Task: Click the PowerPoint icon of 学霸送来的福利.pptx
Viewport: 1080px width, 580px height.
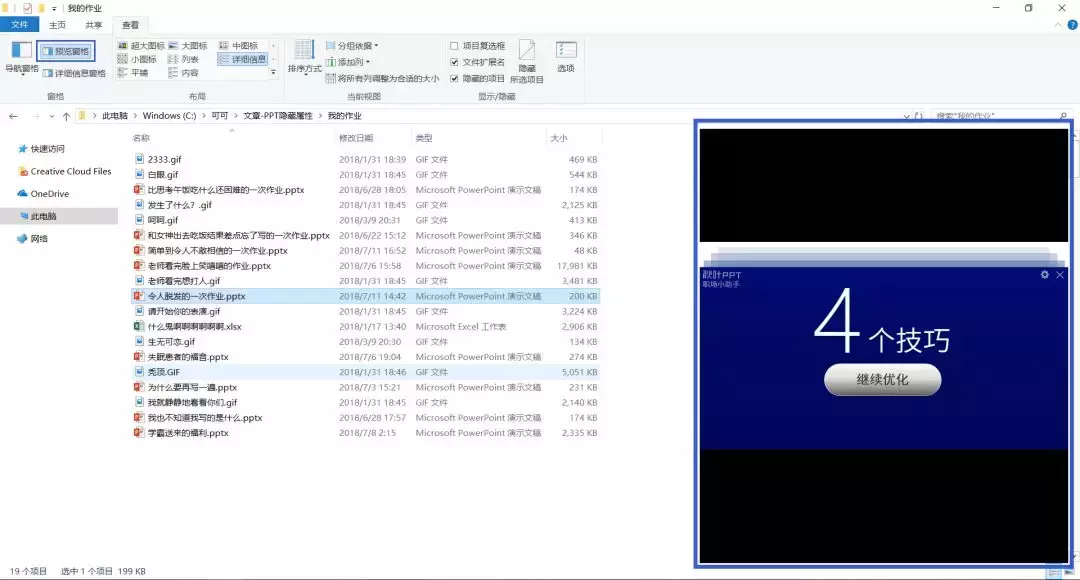Action: pyautogui.click(x=138, y=433)
